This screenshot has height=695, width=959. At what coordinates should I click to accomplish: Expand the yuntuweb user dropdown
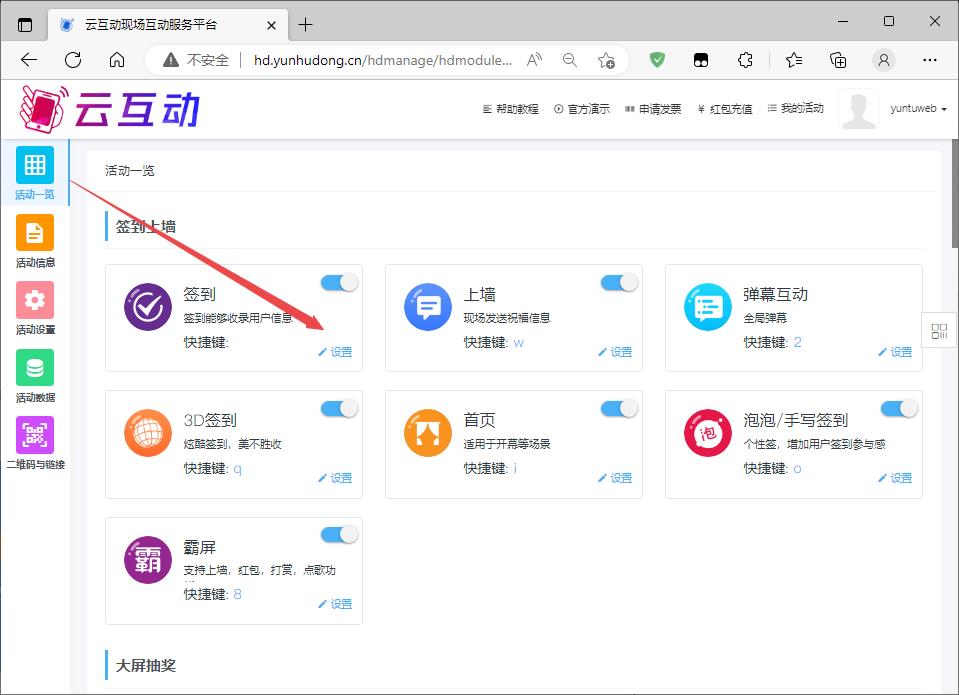click(919, 109)
